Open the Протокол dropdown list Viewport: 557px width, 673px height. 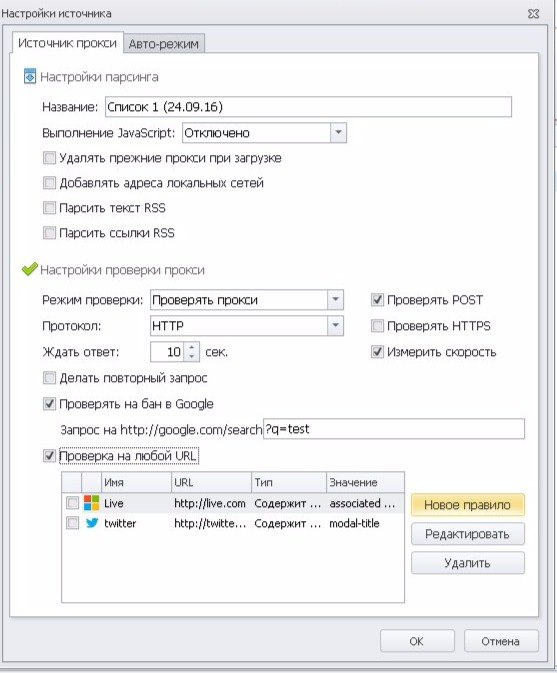pyautogui.click(x=335, y=326)
